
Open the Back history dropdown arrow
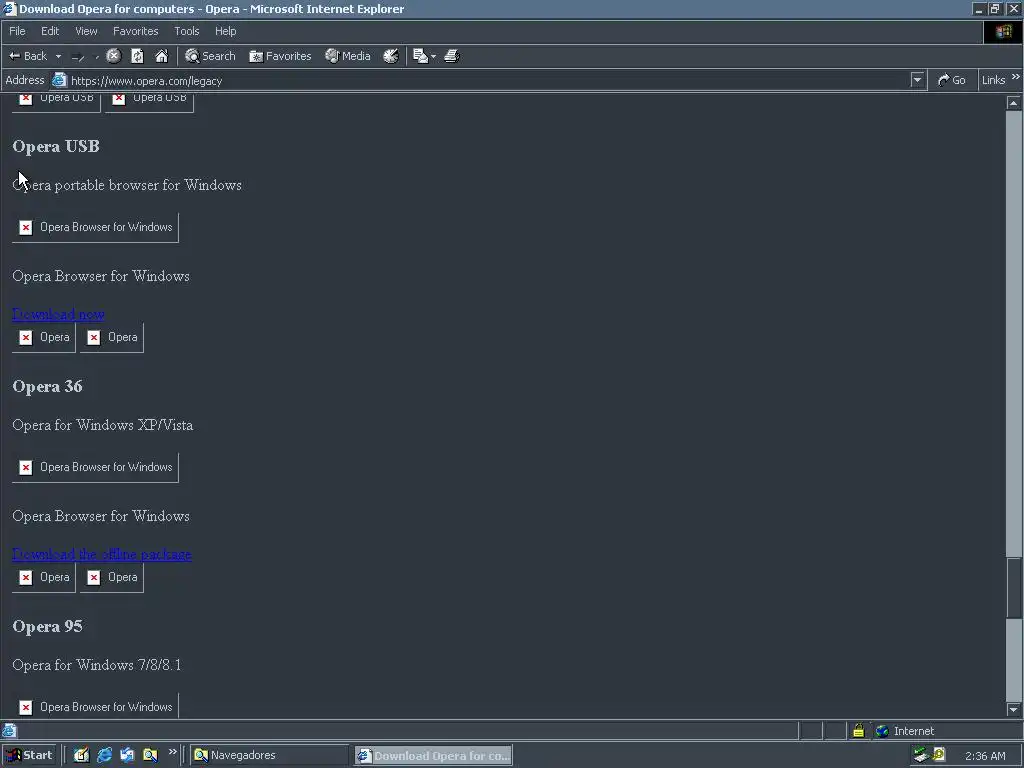[58, 56]
